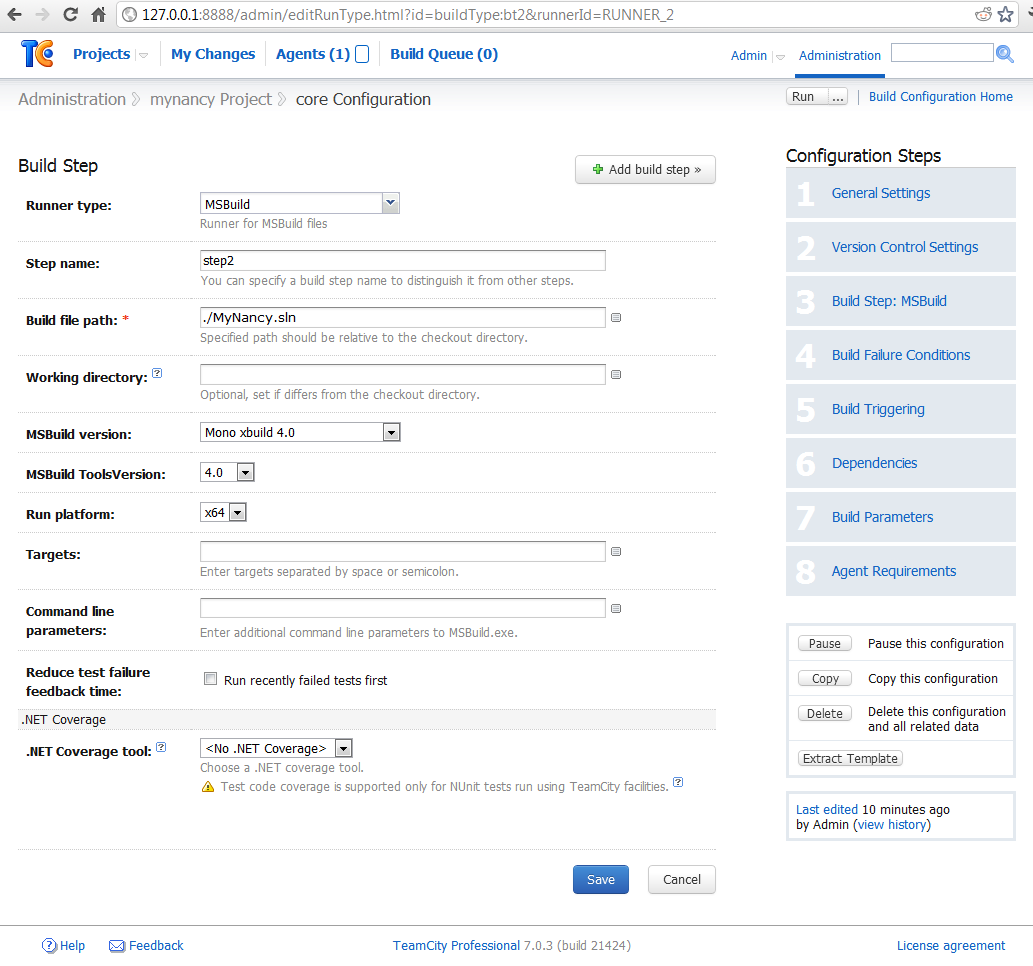Image resolution: width=1033 pixels, height=966 pixels.
Task: Expand the Admin user menu arrow
Action: pos(780,57)
